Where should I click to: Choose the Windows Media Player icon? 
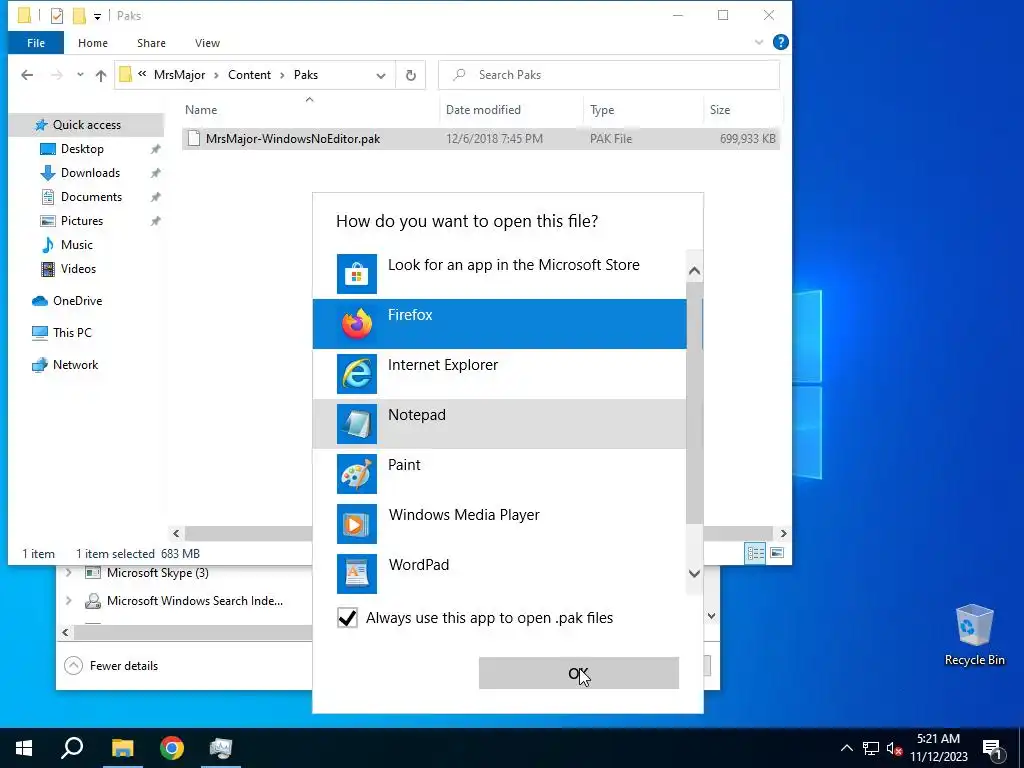[357, 524]
